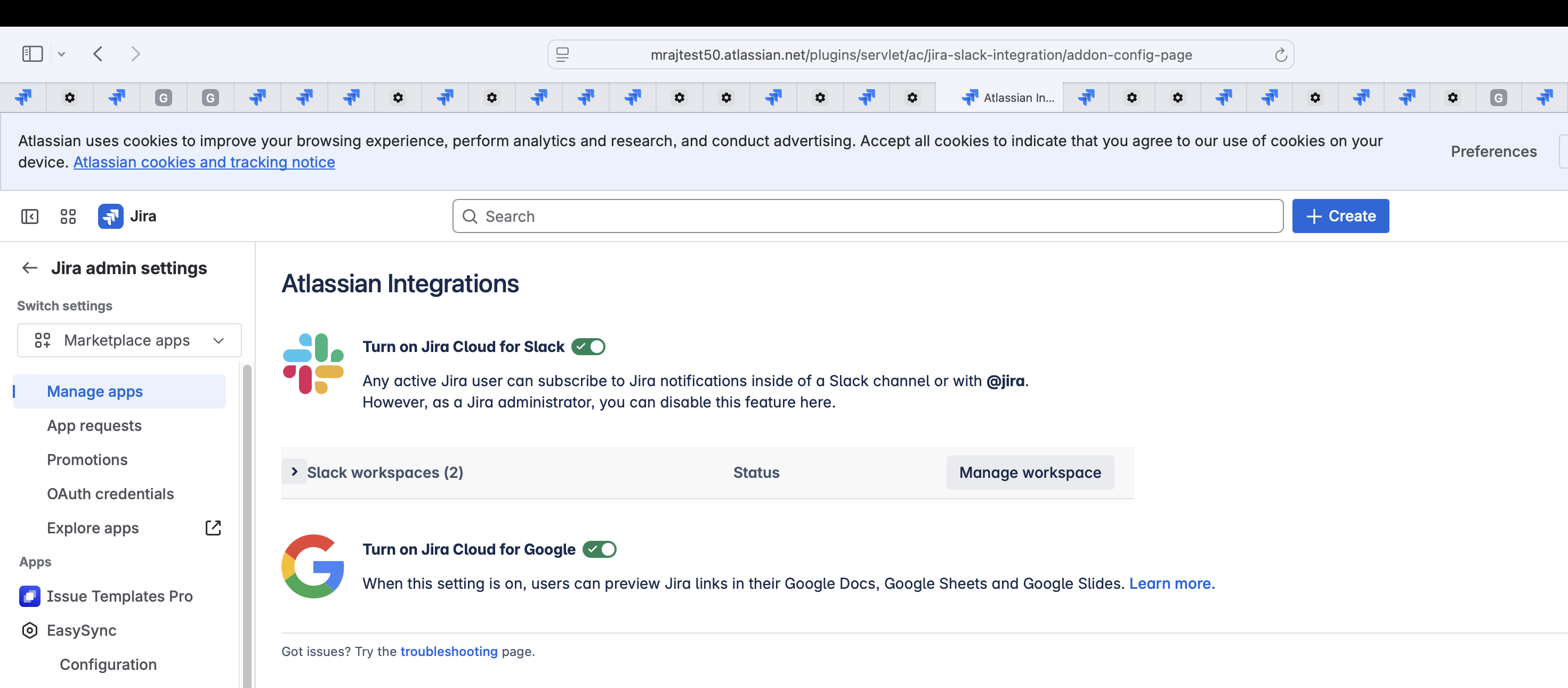
Task: Open the Marketplace apps settings dropdown
Action: pyautogui.click(x=130, y=340)
